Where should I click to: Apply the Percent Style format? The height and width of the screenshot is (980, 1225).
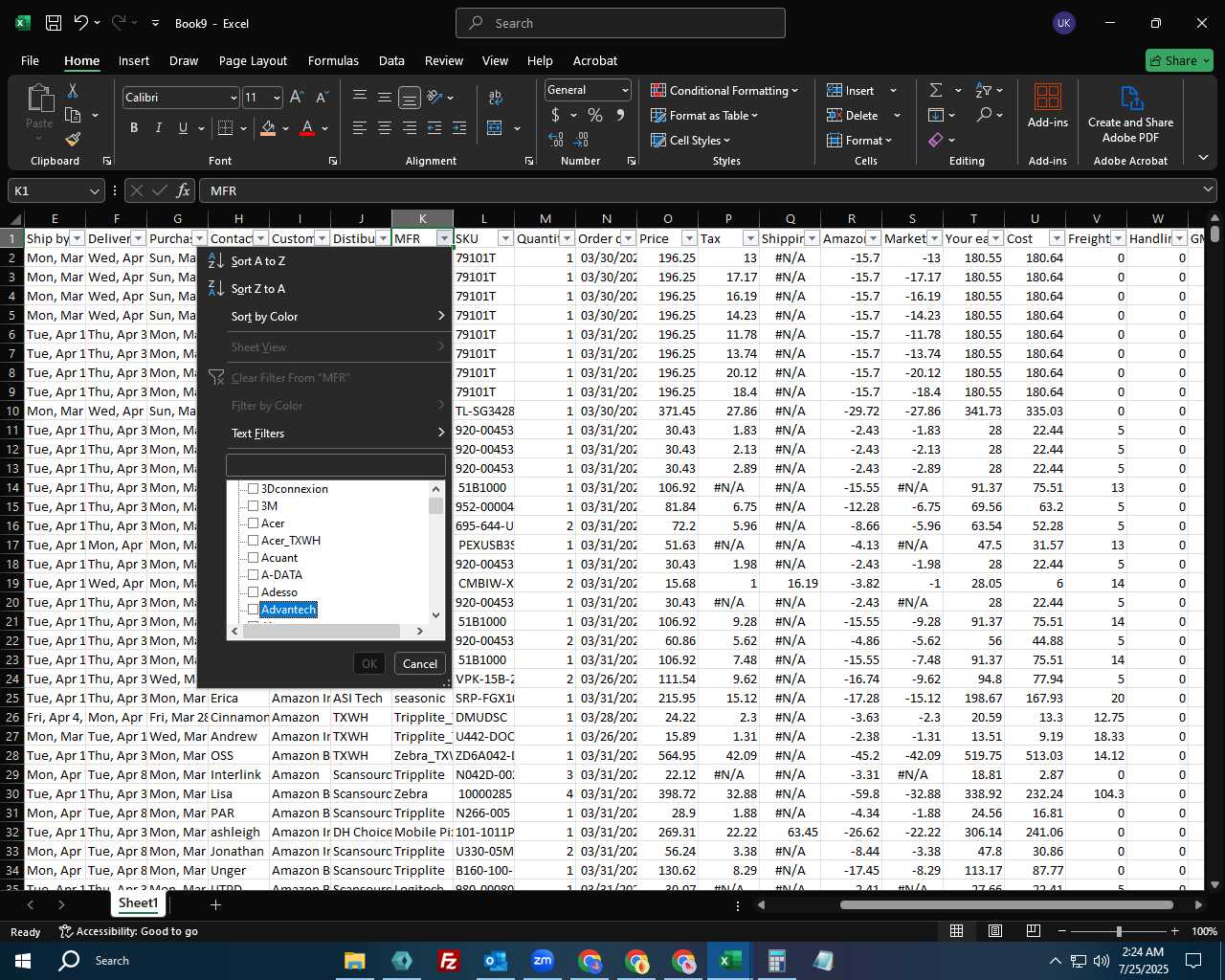(x=595, y=115)
